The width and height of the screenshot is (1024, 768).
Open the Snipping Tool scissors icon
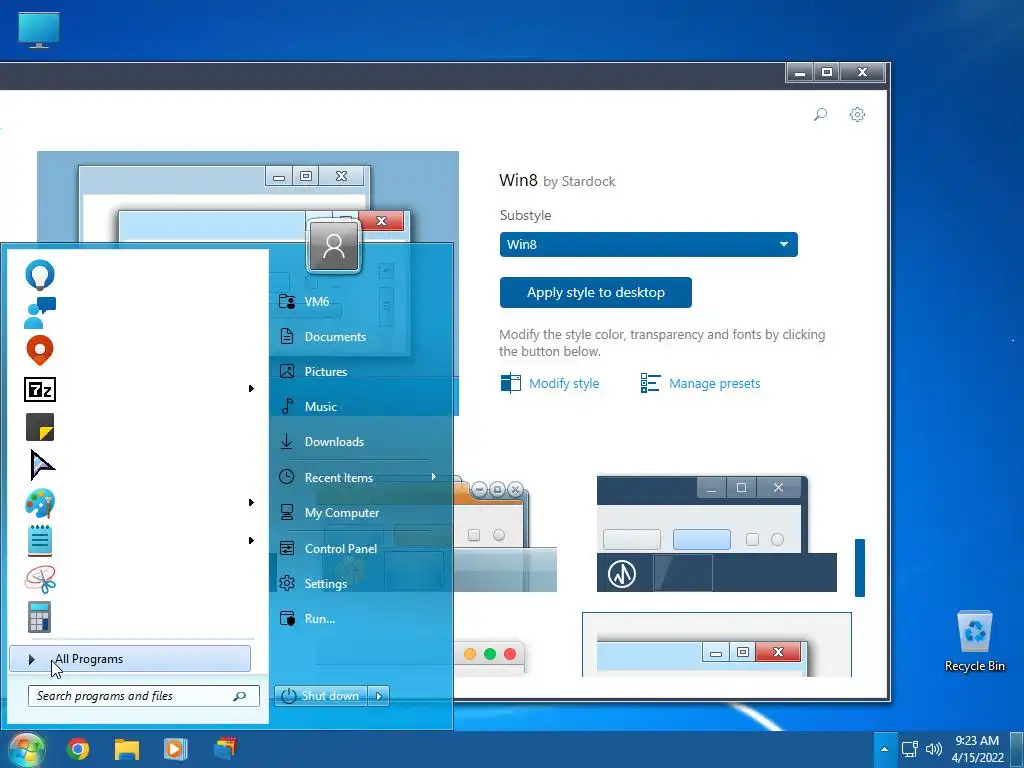pyautogui.click(x=40, y=579)
